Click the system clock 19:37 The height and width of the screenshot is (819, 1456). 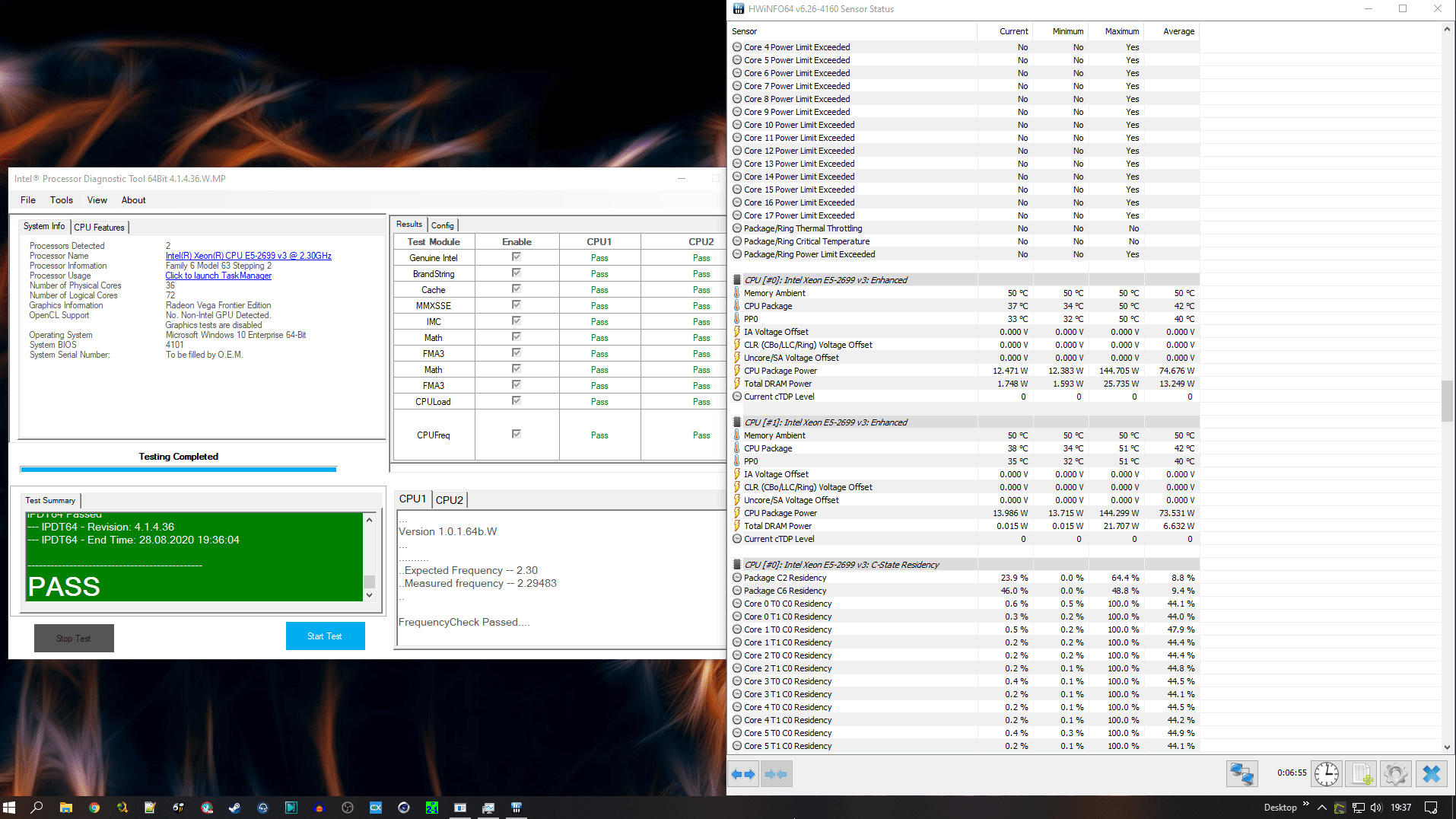click(x=1400, y=808)
